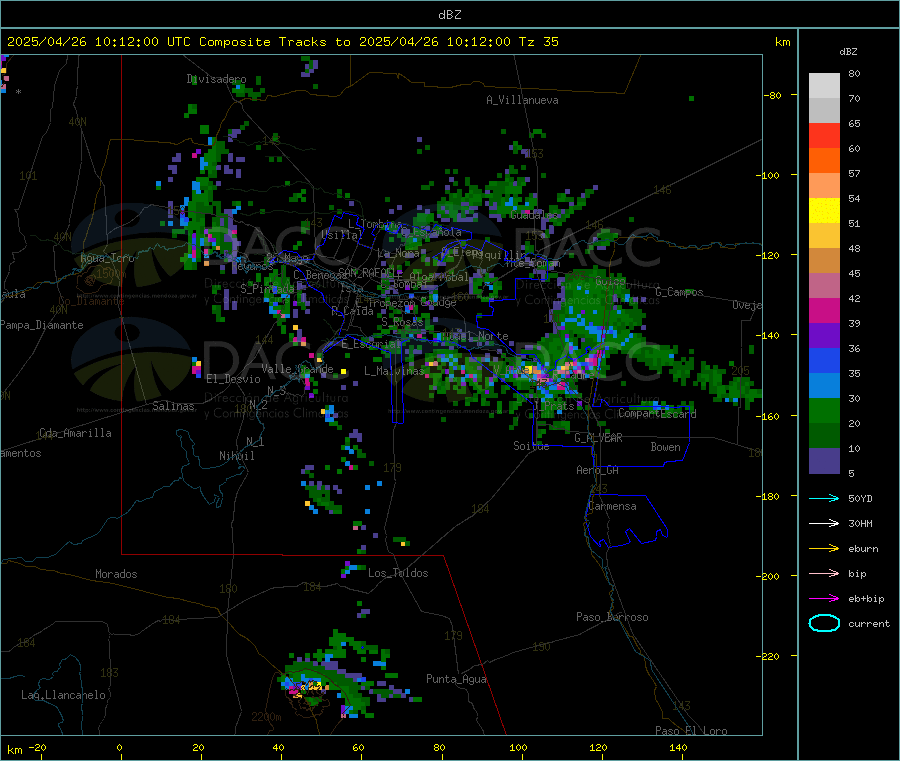Click the Punta_Agua map label
The width and height of the screenshot is (900, 761).
coord(456,679)
